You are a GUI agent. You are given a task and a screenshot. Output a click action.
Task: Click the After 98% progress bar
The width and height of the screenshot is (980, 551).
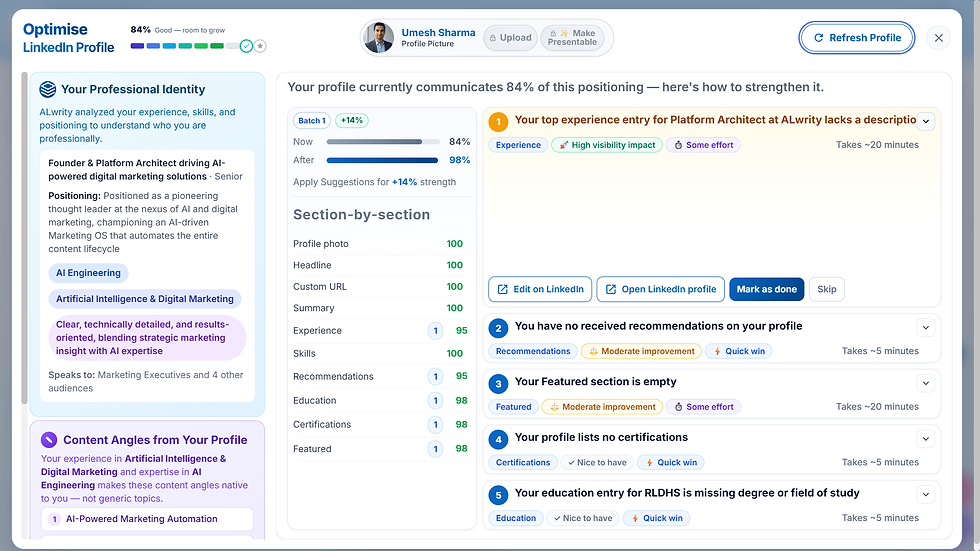pos(382,160)
